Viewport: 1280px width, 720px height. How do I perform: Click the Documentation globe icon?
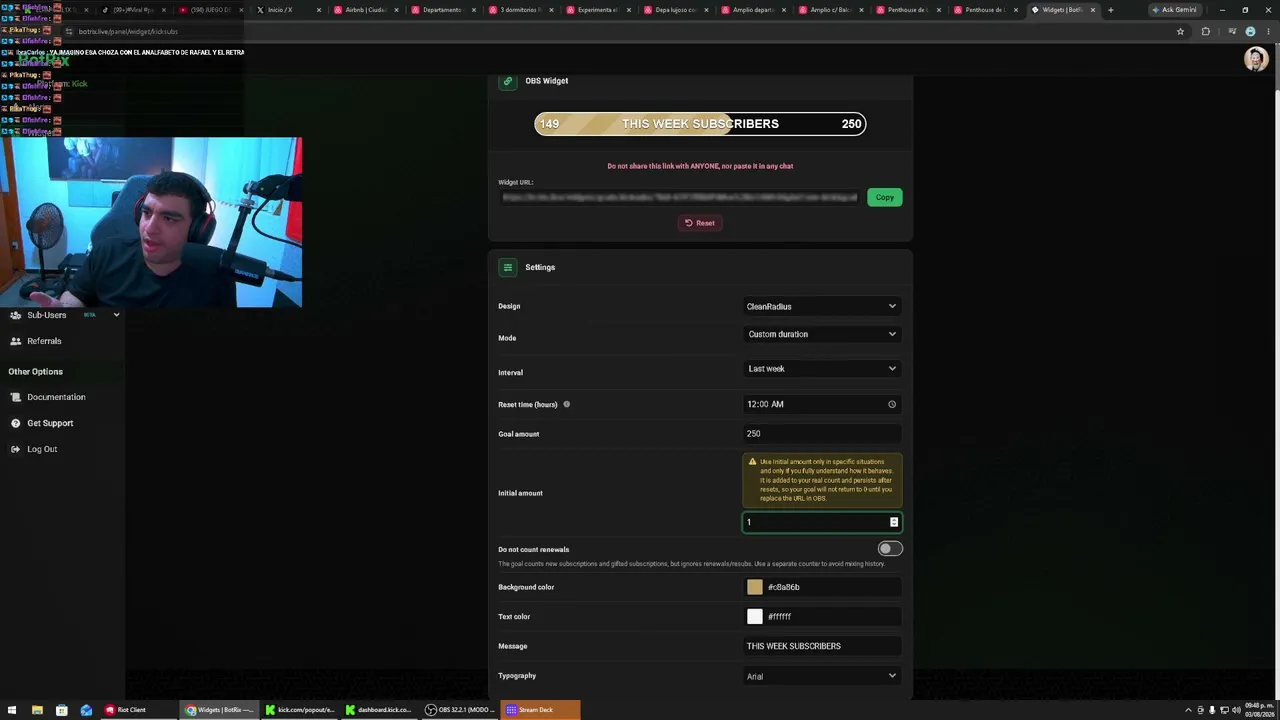15,397
